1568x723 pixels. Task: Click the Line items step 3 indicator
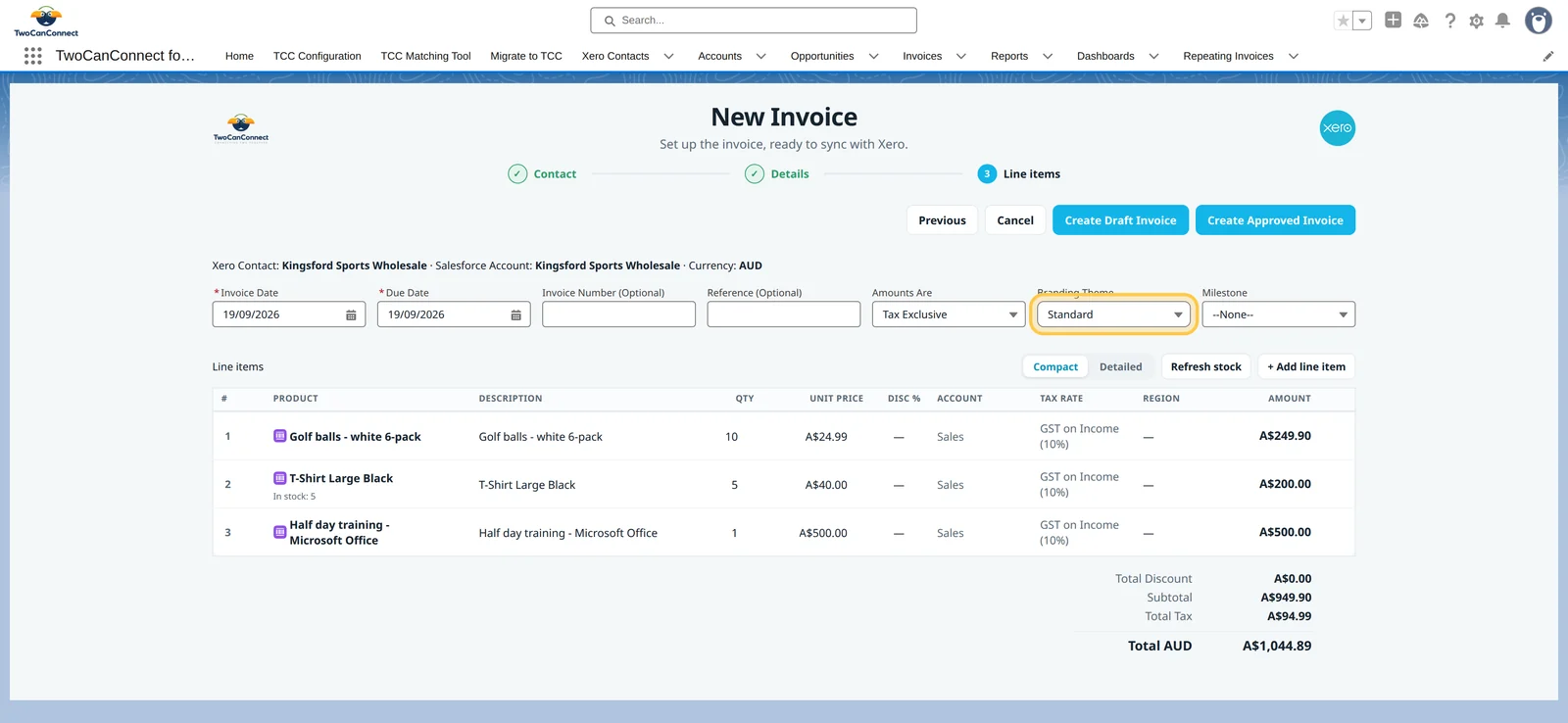point(987,174)
